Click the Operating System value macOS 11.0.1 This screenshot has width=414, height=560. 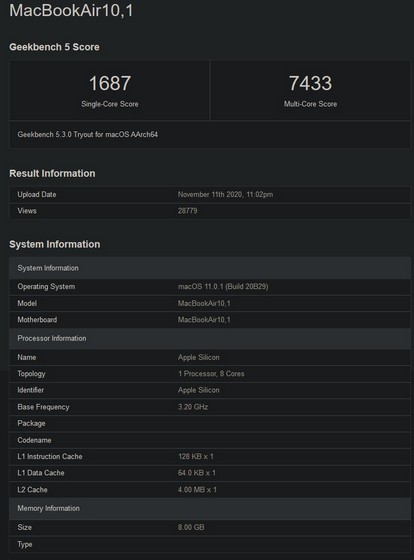[x=223, y=286]
